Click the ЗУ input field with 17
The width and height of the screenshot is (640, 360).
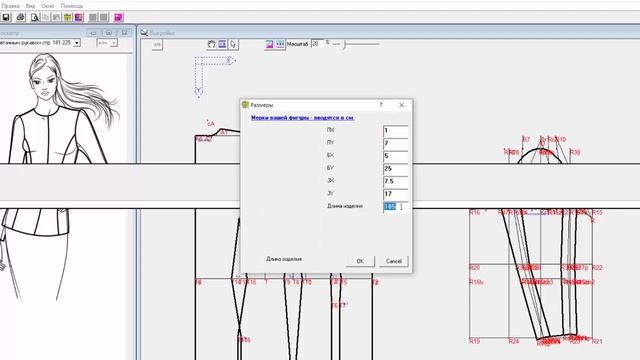point(396,194)
